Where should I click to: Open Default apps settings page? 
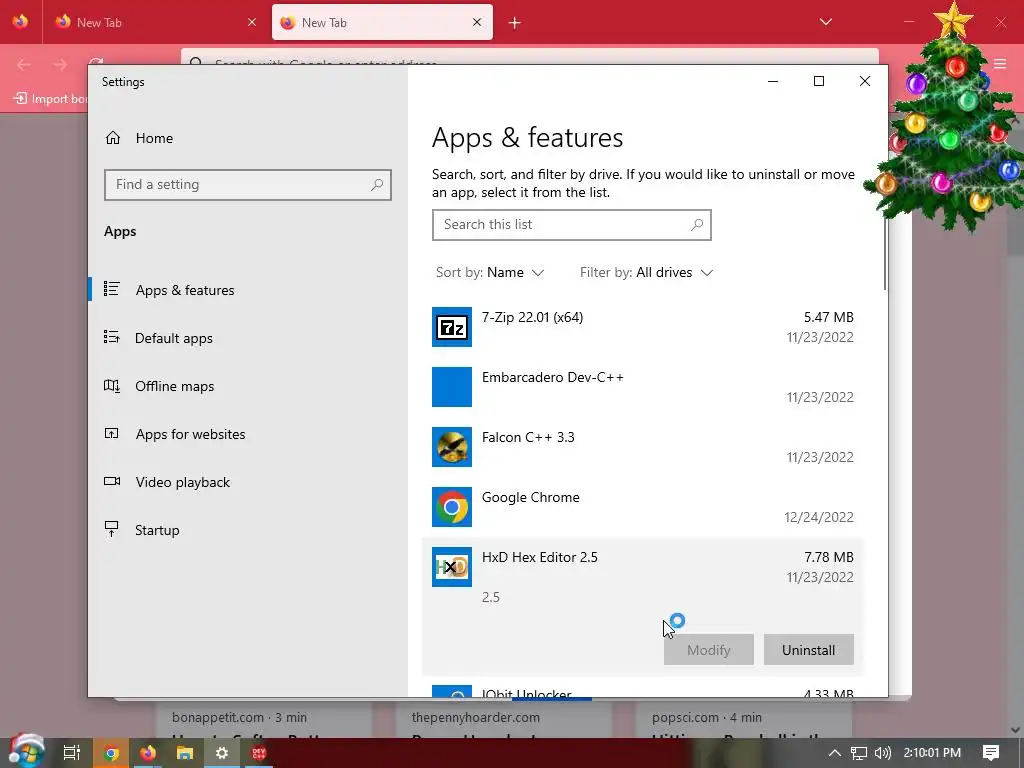pos(174,338)
